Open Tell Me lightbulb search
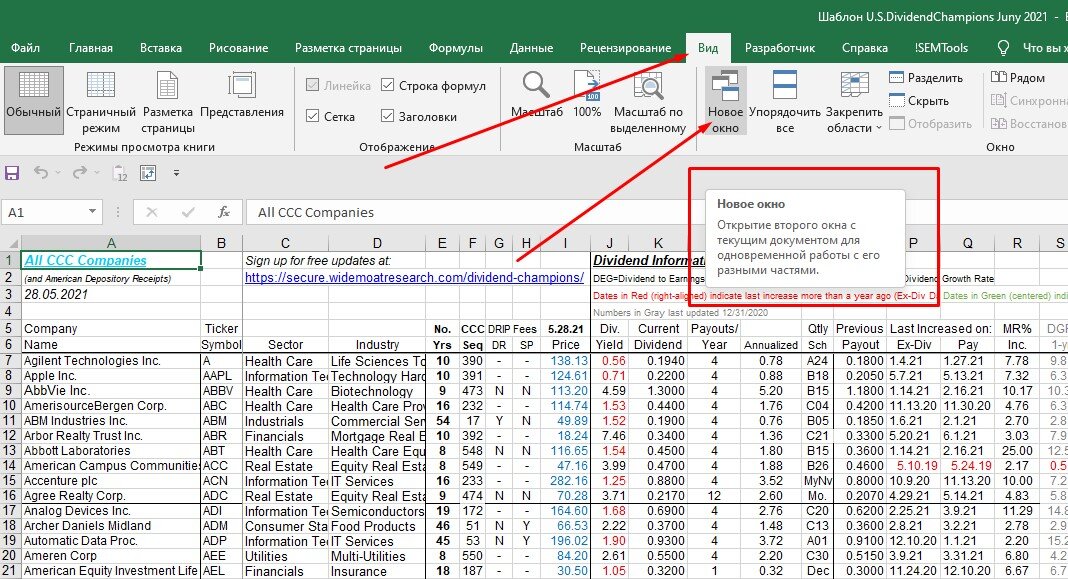This screenshot has width=1068, height=579. [x=1003, y=48]
